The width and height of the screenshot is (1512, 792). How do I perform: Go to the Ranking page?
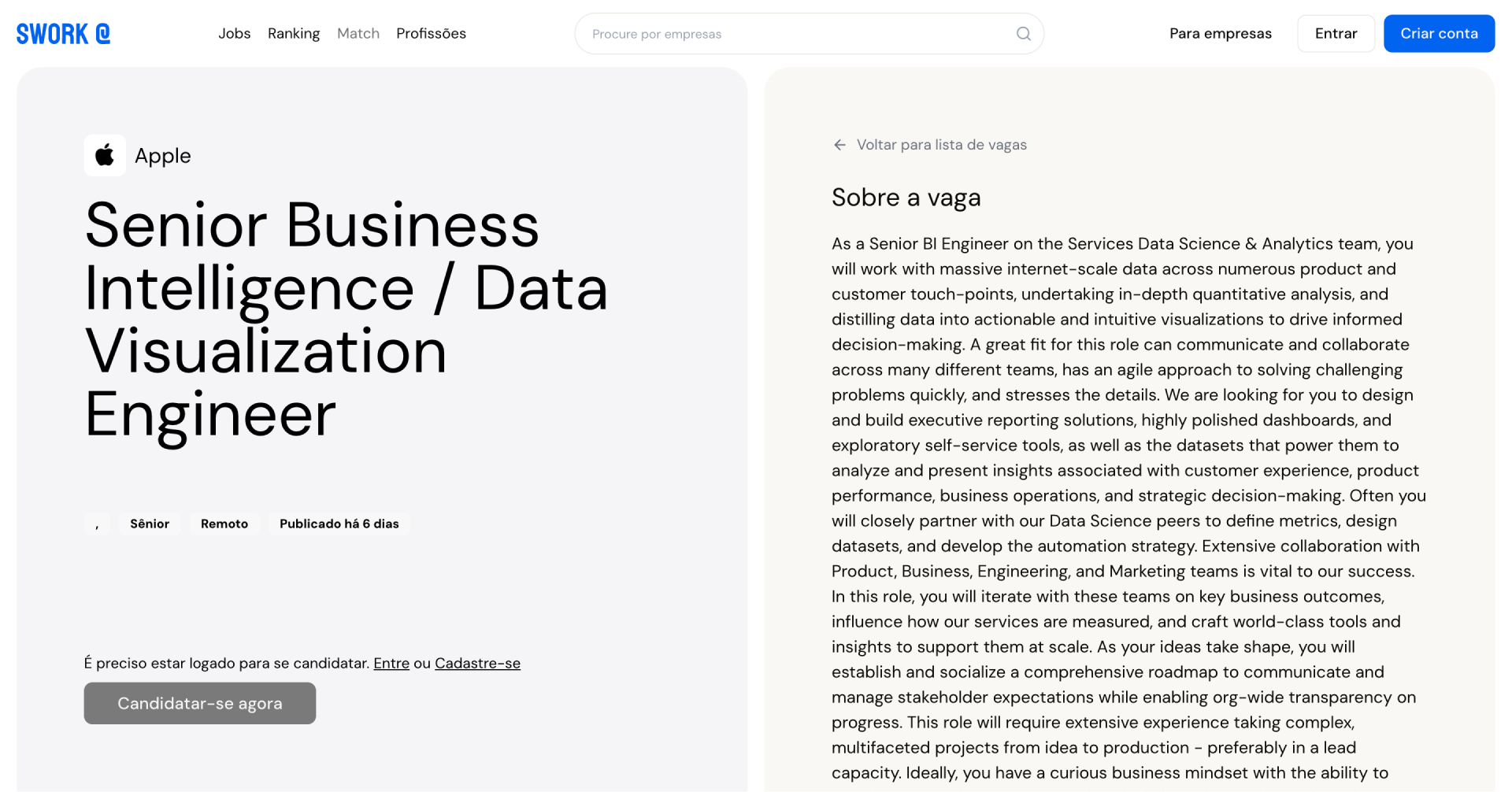tap(294, 34)
